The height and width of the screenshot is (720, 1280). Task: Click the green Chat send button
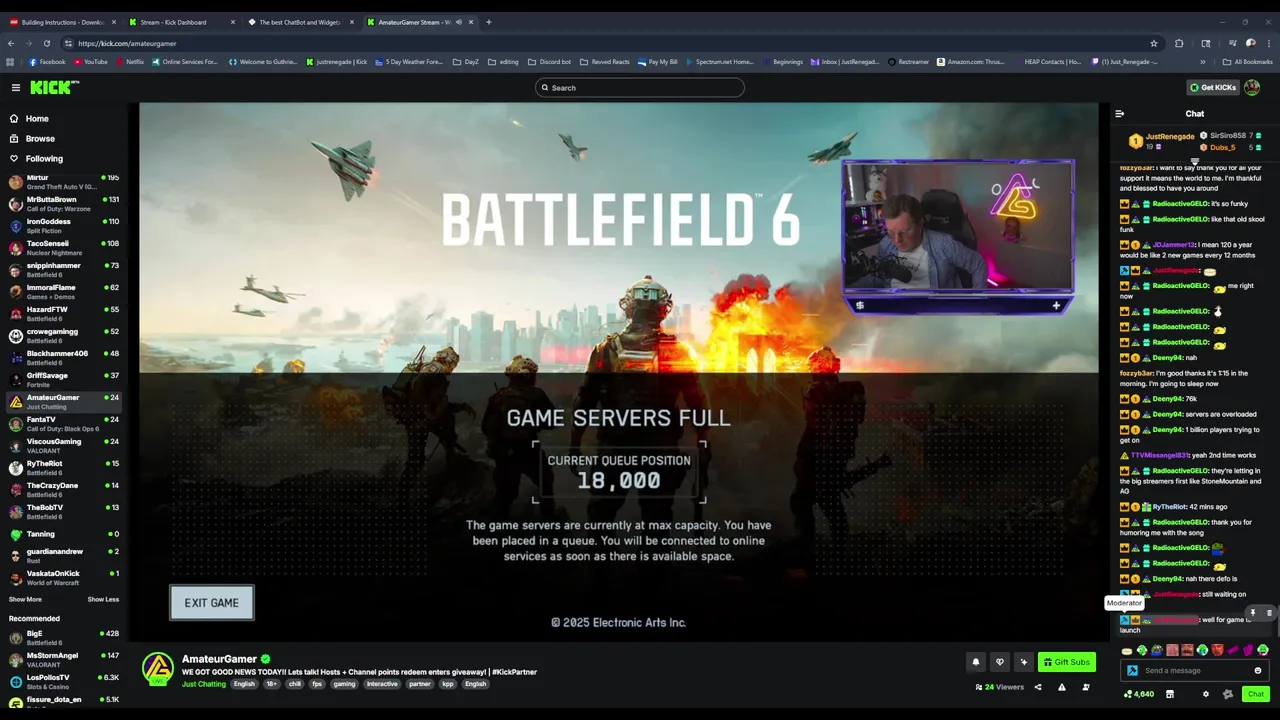(1256, 694)
